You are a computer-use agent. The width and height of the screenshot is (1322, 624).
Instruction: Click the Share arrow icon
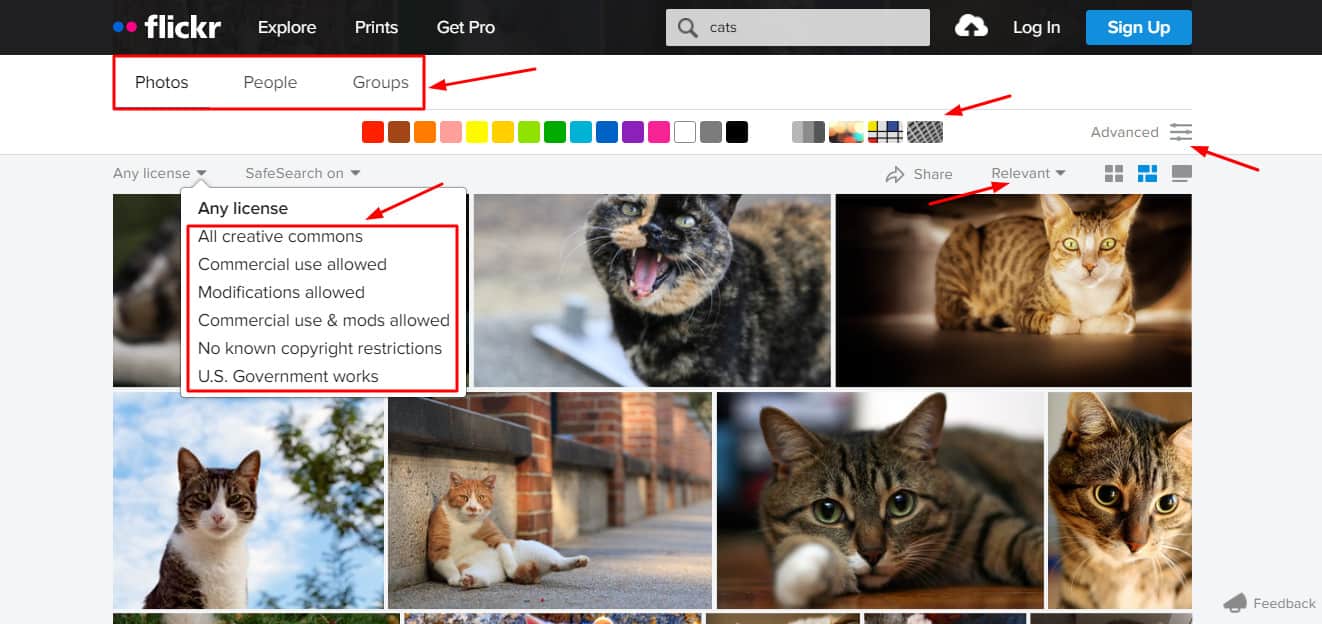pyautogui.click(x=895, y=174)
